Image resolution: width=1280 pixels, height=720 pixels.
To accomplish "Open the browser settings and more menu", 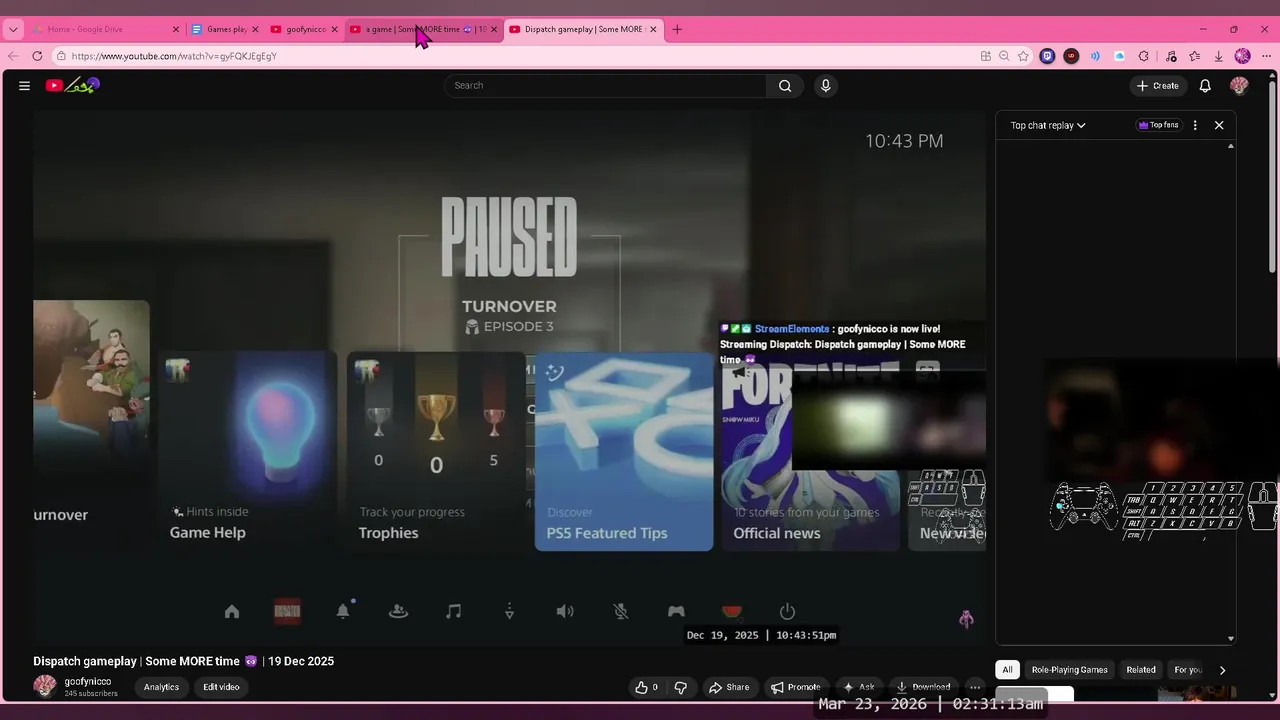I will pyautogui.click(x=1267, y=56).
